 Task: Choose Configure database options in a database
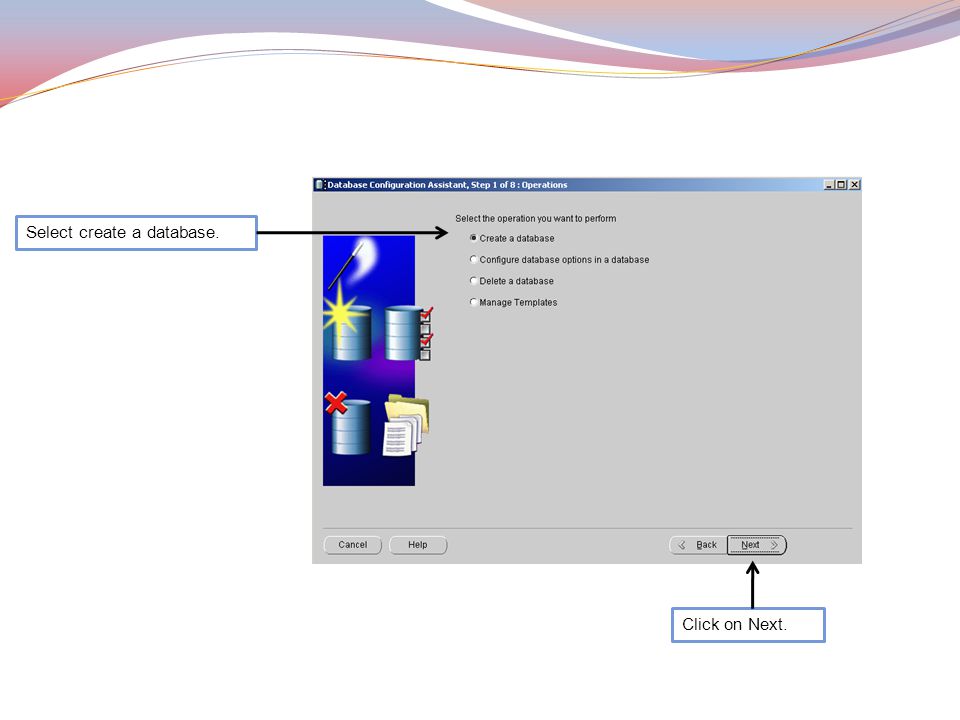point(473,260)
